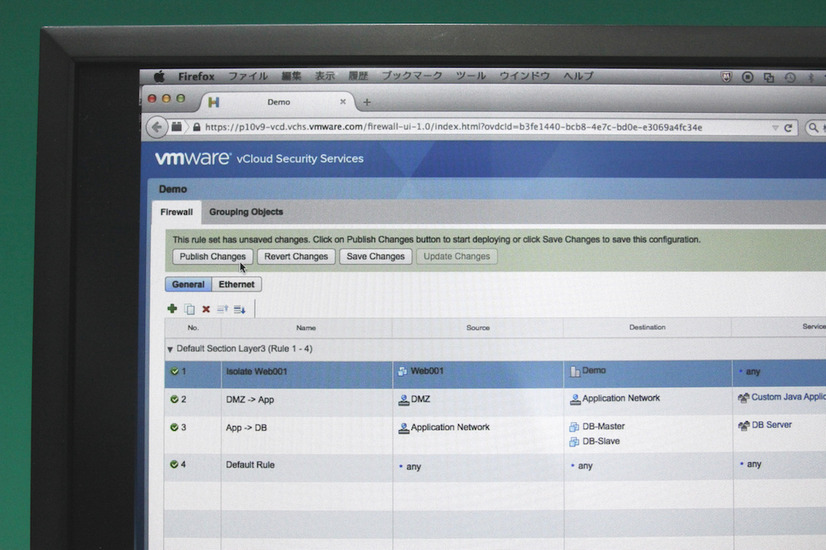The width and height of the screenshot is (826, 550).
Task: Click the padlock icon in address bar
Action: tap(196, 127)
